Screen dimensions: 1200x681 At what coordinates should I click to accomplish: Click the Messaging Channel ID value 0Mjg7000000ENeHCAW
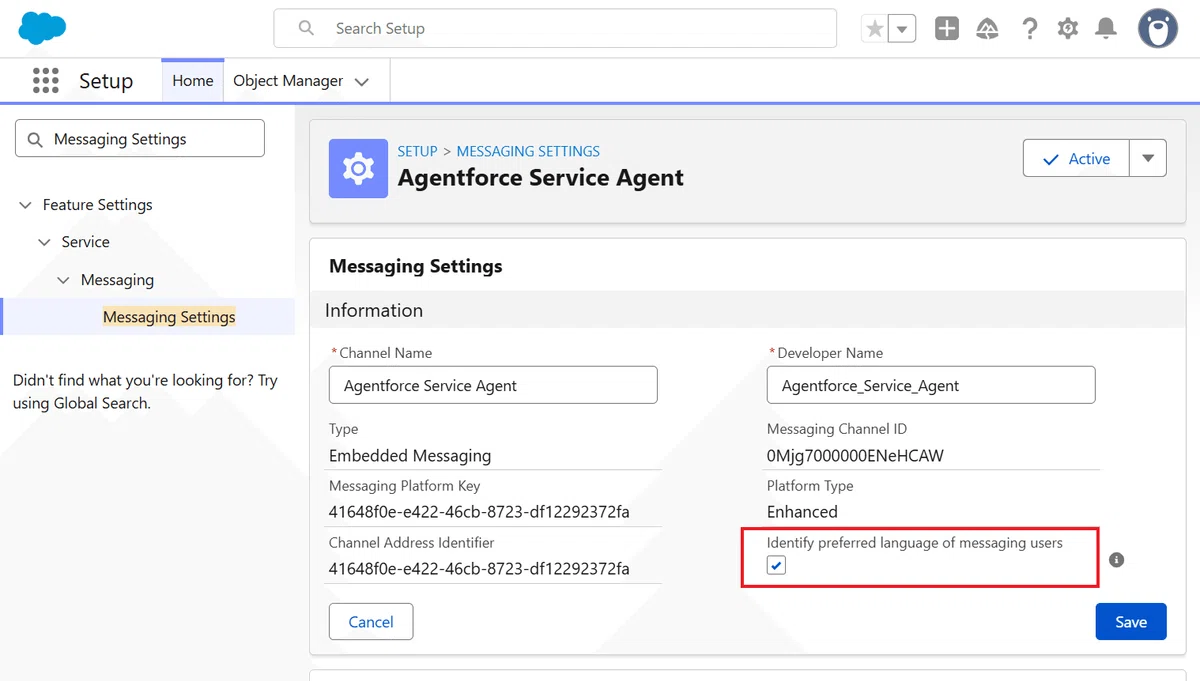[x=855, y=455]
